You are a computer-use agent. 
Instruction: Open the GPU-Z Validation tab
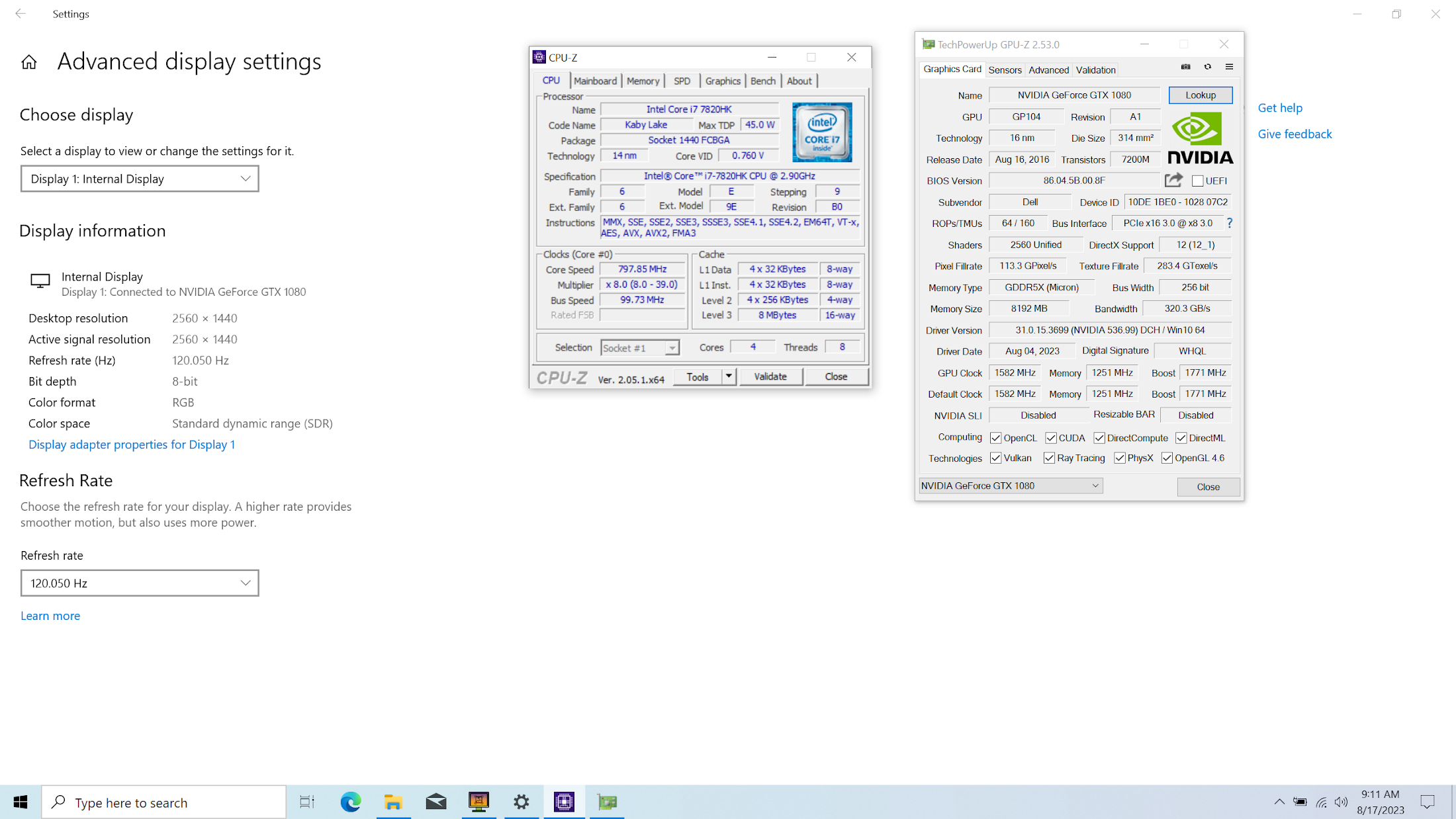[x=1095, y=69]
